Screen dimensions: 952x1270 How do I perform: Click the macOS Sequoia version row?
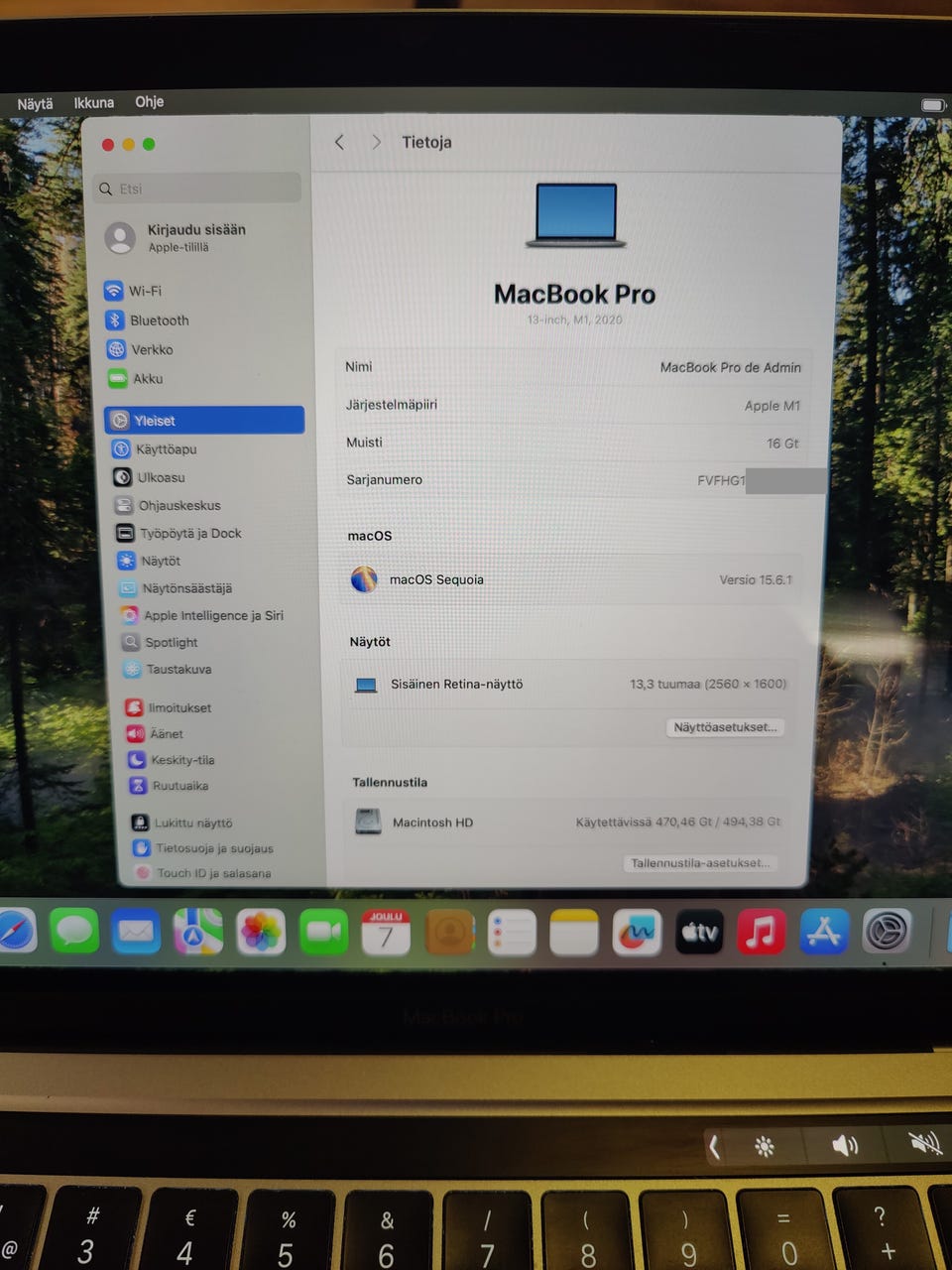[x=572, y=579]
